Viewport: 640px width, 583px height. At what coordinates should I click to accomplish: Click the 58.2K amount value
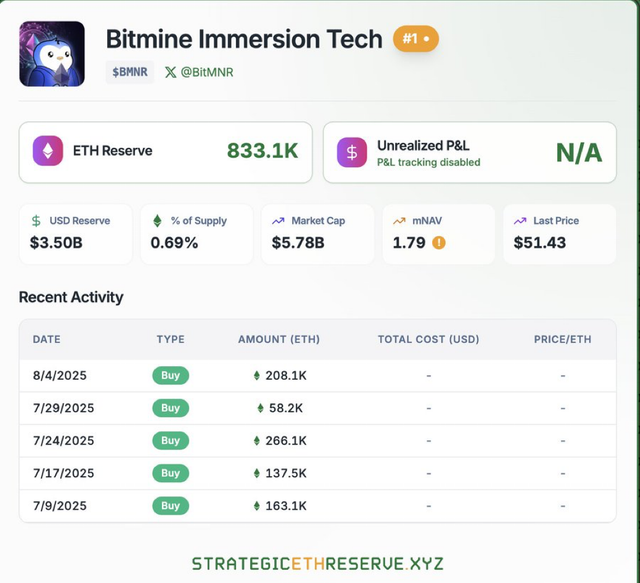(x=286, y=408)
